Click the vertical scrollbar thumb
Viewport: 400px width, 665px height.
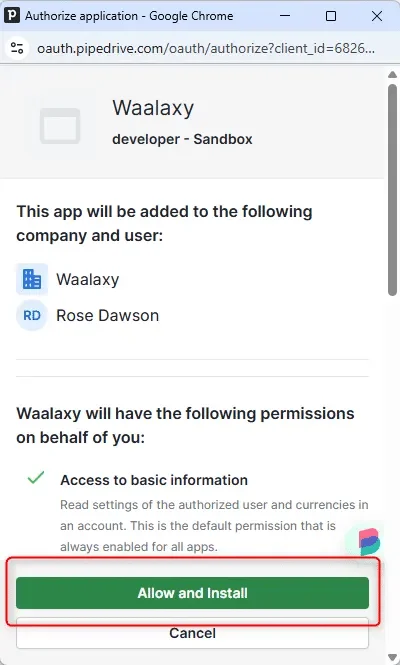point(392,190)
